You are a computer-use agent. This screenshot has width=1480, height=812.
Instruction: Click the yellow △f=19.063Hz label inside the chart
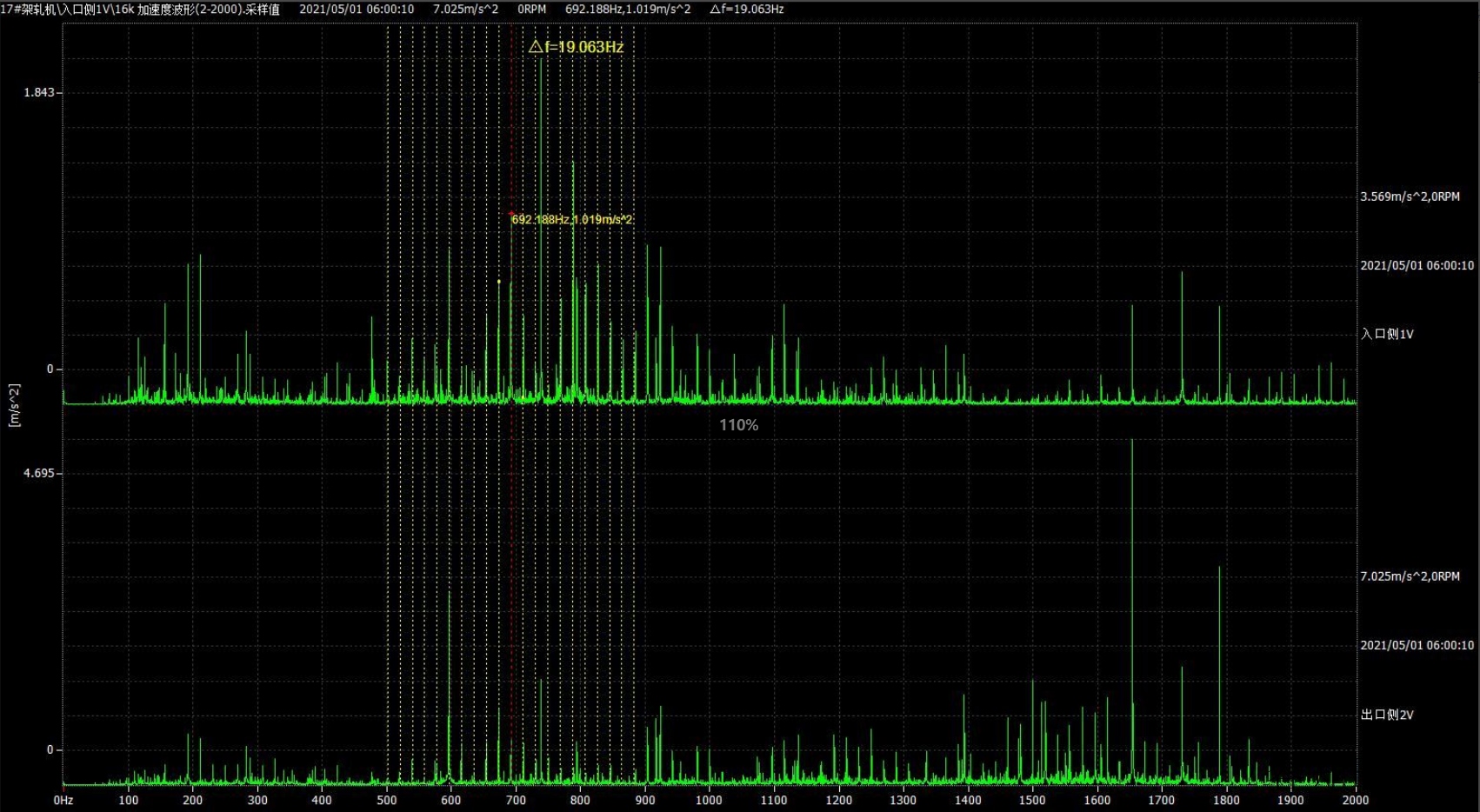[x=576, y=47]
